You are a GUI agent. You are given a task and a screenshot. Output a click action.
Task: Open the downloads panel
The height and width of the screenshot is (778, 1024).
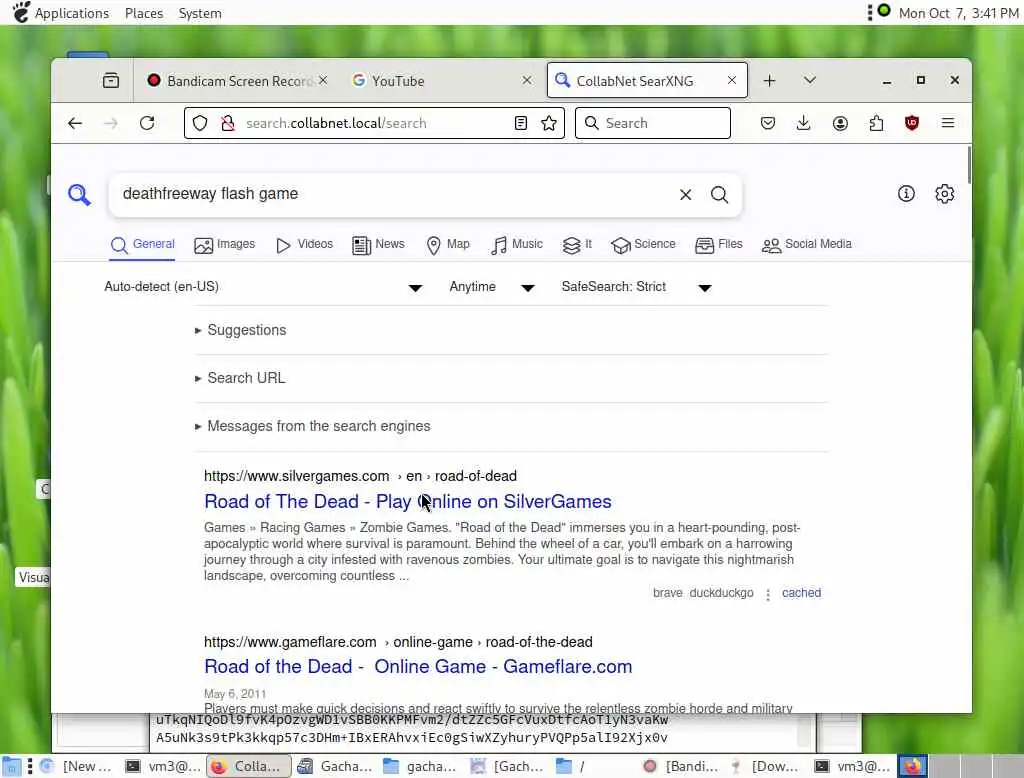tap(804, 123)
